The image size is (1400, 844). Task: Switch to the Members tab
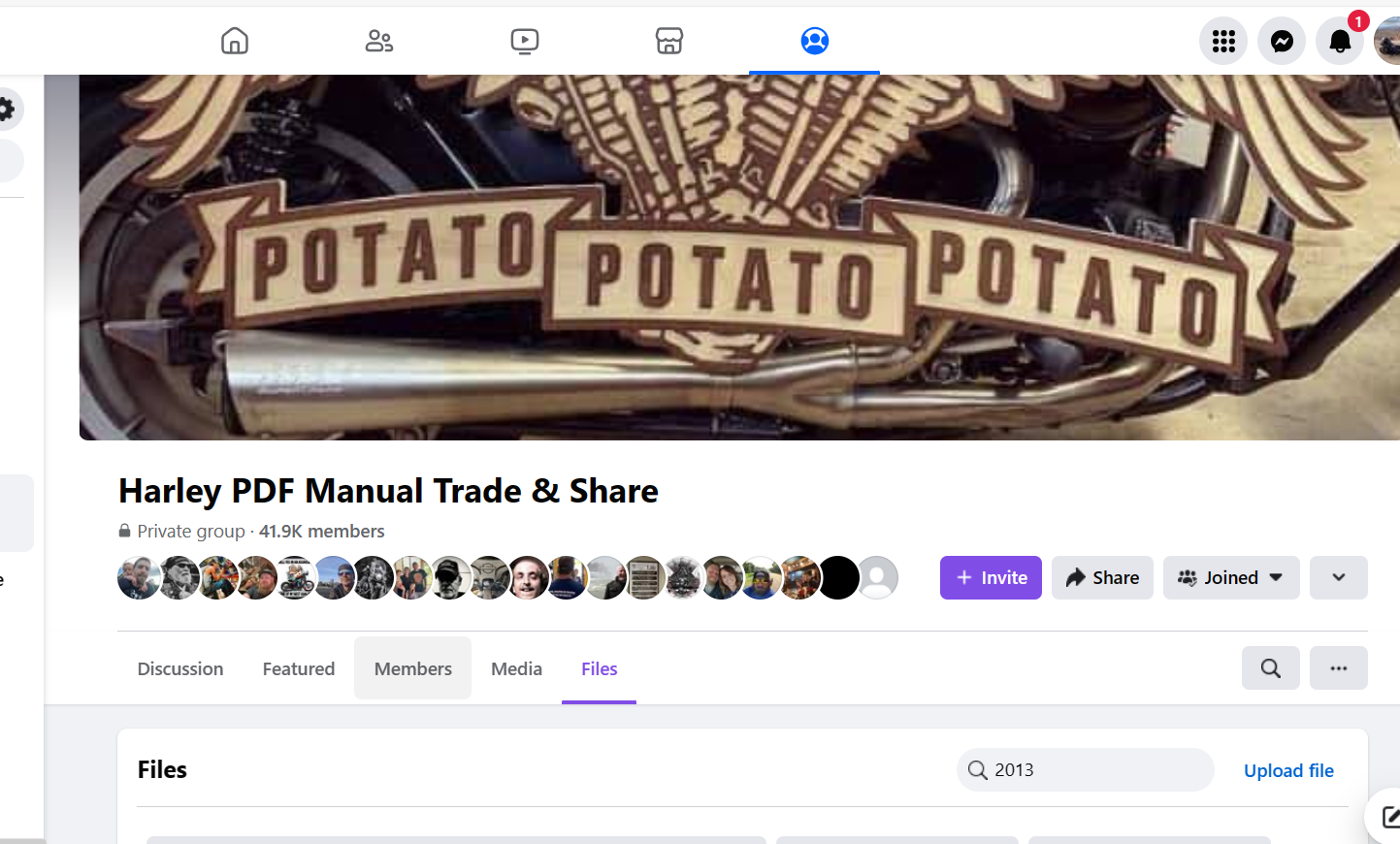pos(413,668)
